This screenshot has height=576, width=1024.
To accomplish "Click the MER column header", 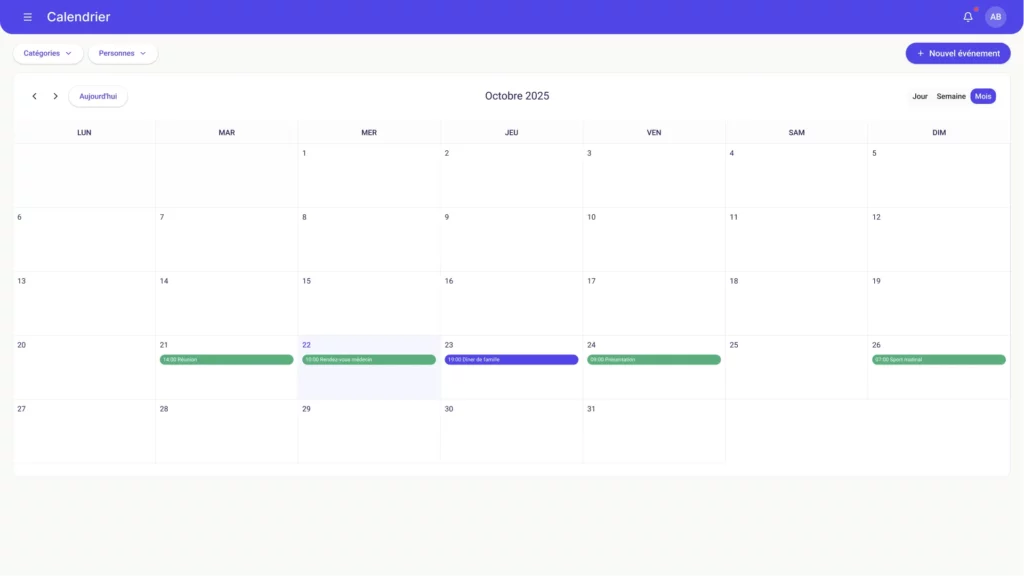I will click(369, 133).
